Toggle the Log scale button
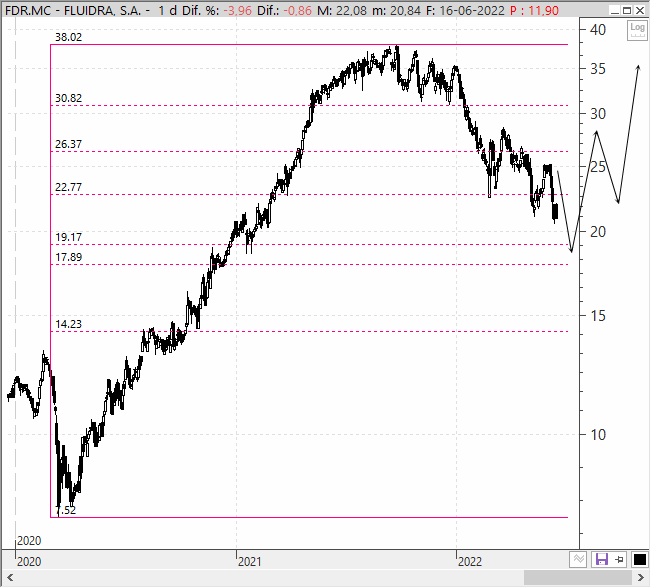 point(637,30)
